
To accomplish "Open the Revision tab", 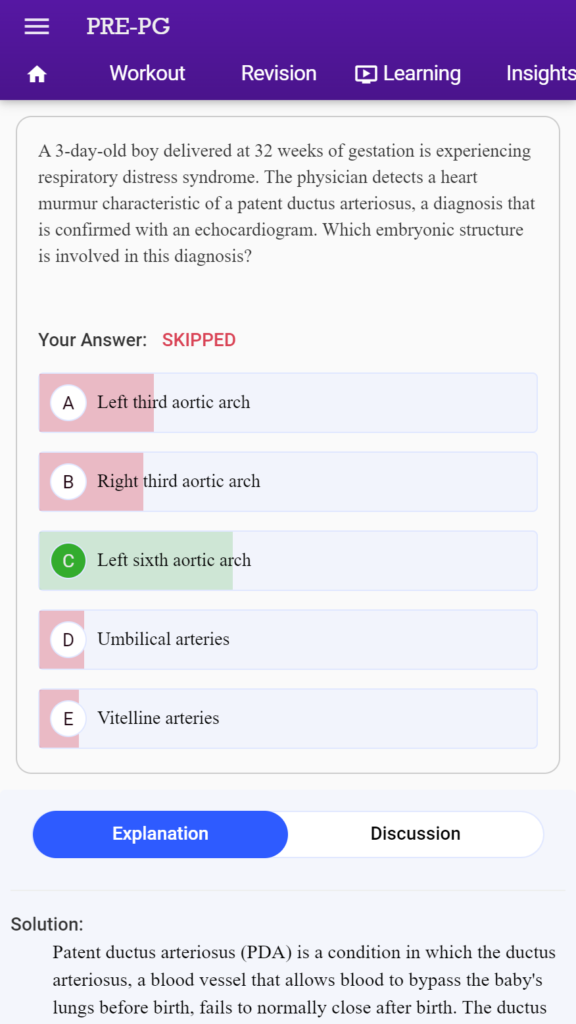I will [x=279, y=73].
